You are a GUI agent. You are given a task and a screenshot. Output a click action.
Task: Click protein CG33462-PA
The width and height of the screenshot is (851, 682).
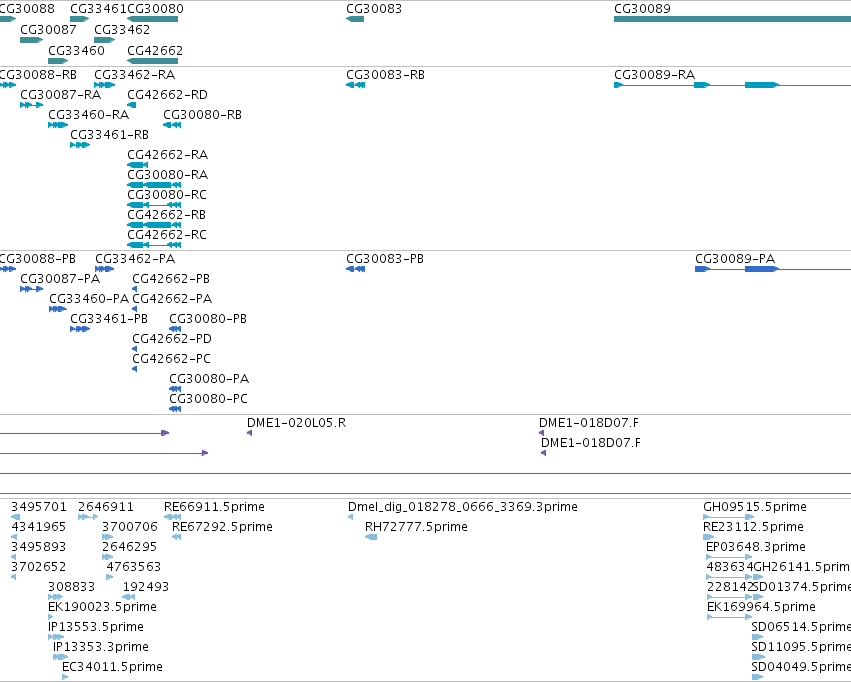104,269
